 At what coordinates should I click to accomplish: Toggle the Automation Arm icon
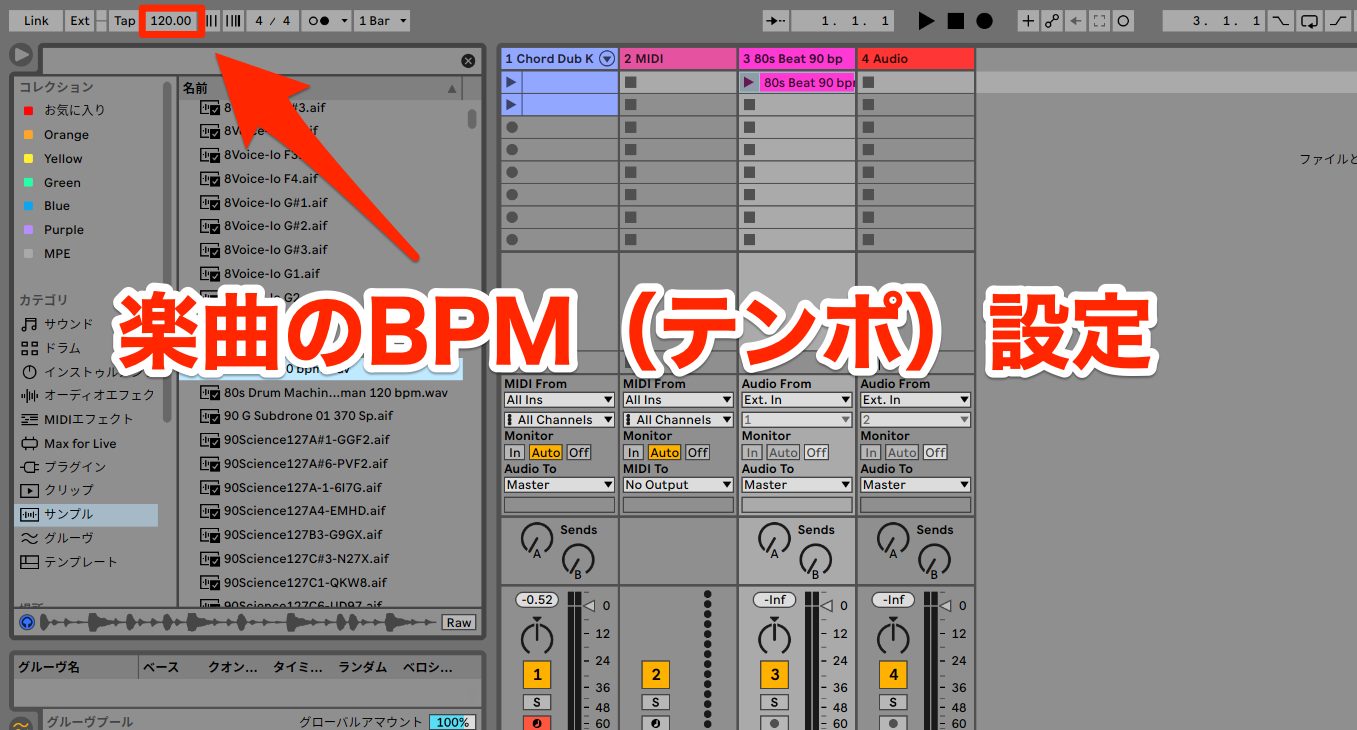1052,20
